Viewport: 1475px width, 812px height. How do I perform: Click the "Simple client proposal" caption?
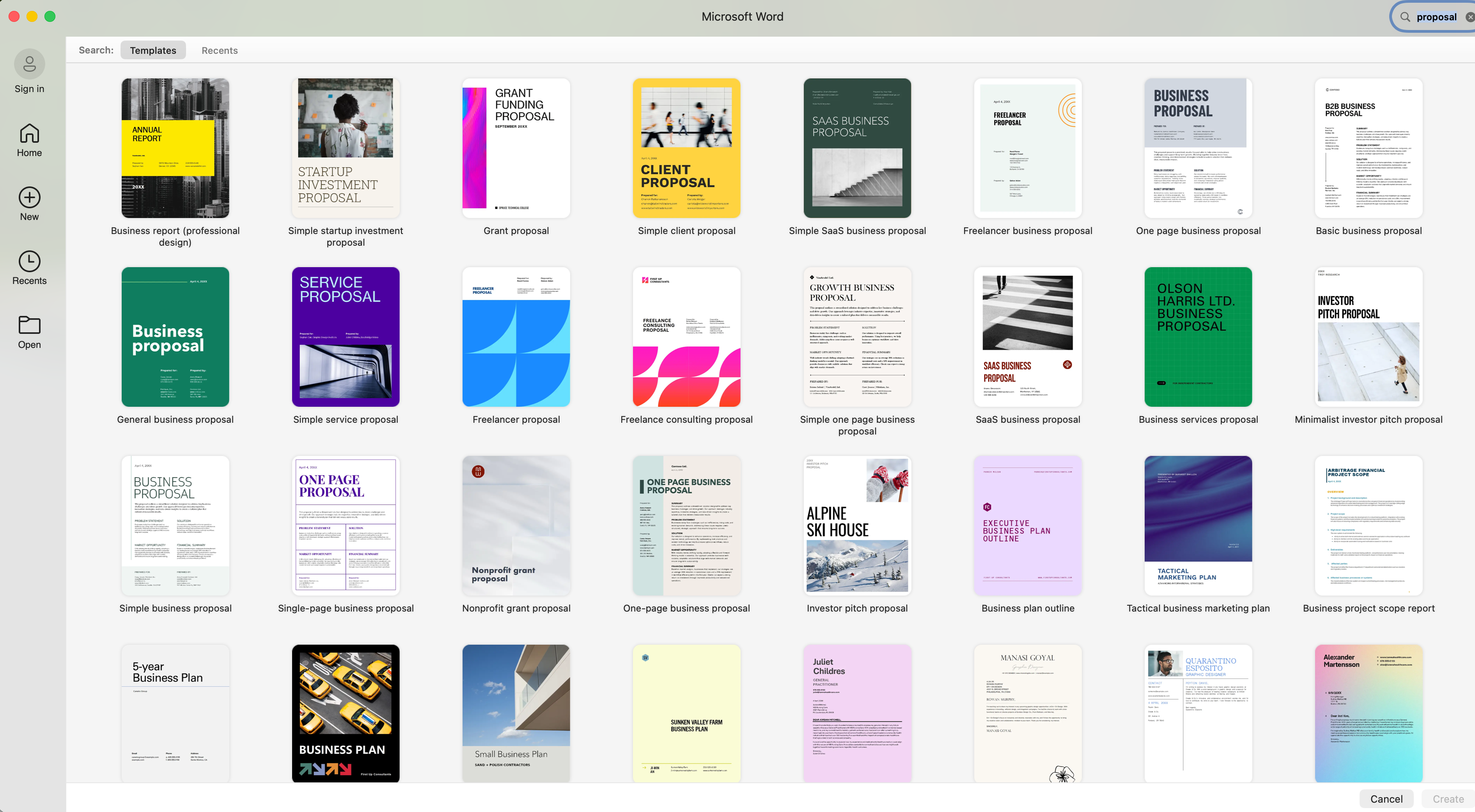[x=686, y=231]
